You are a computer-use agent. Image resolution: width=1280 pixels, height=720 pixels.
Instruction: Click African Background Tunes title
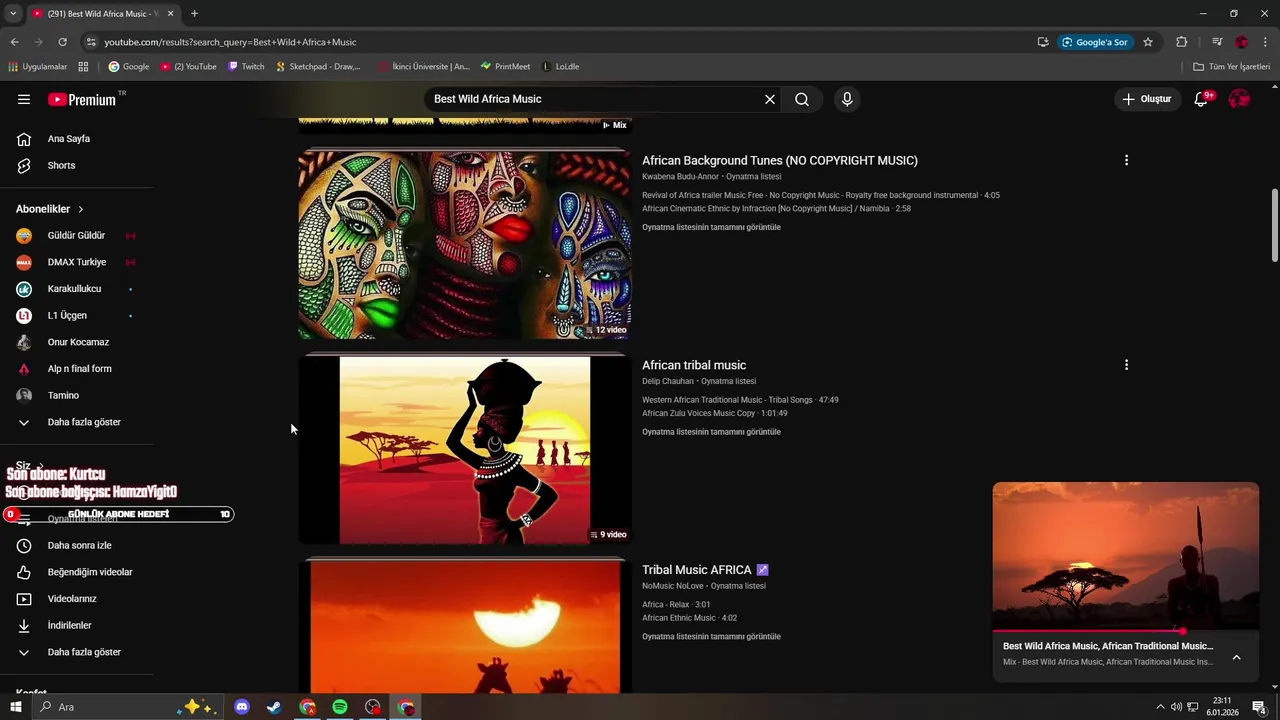coord(780,160)
